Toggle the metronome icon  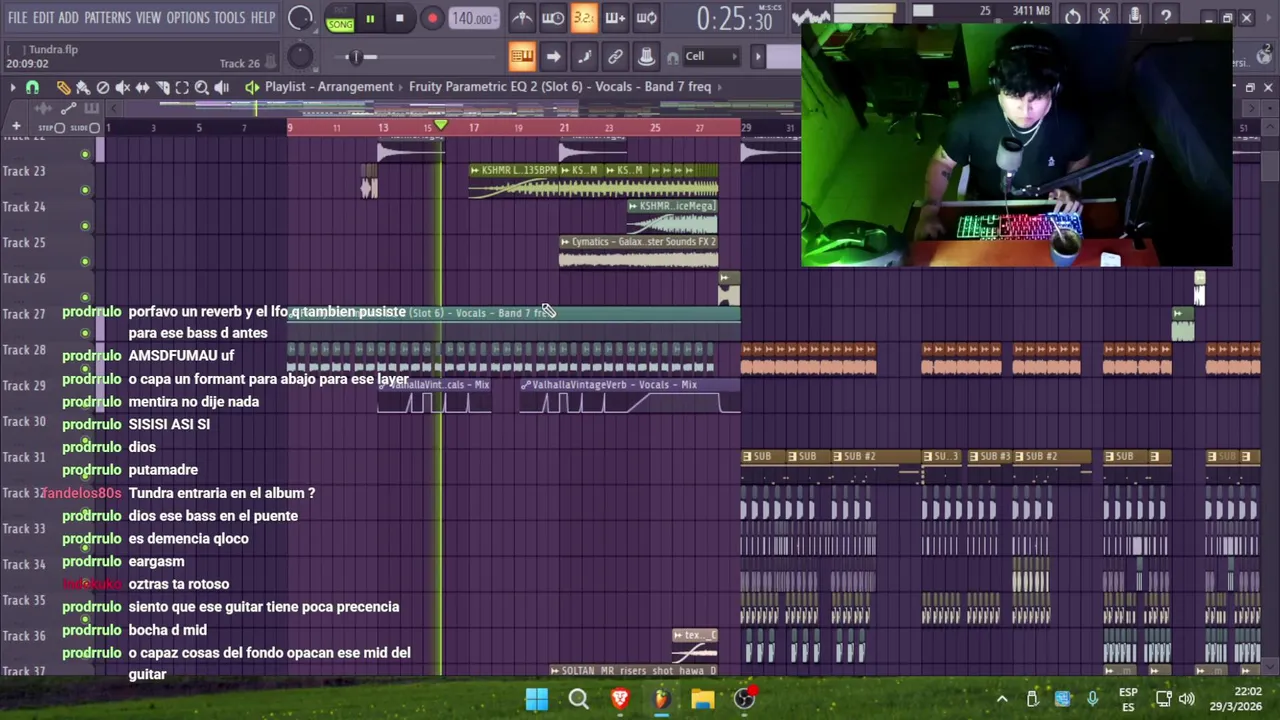(x=522, y=18)
